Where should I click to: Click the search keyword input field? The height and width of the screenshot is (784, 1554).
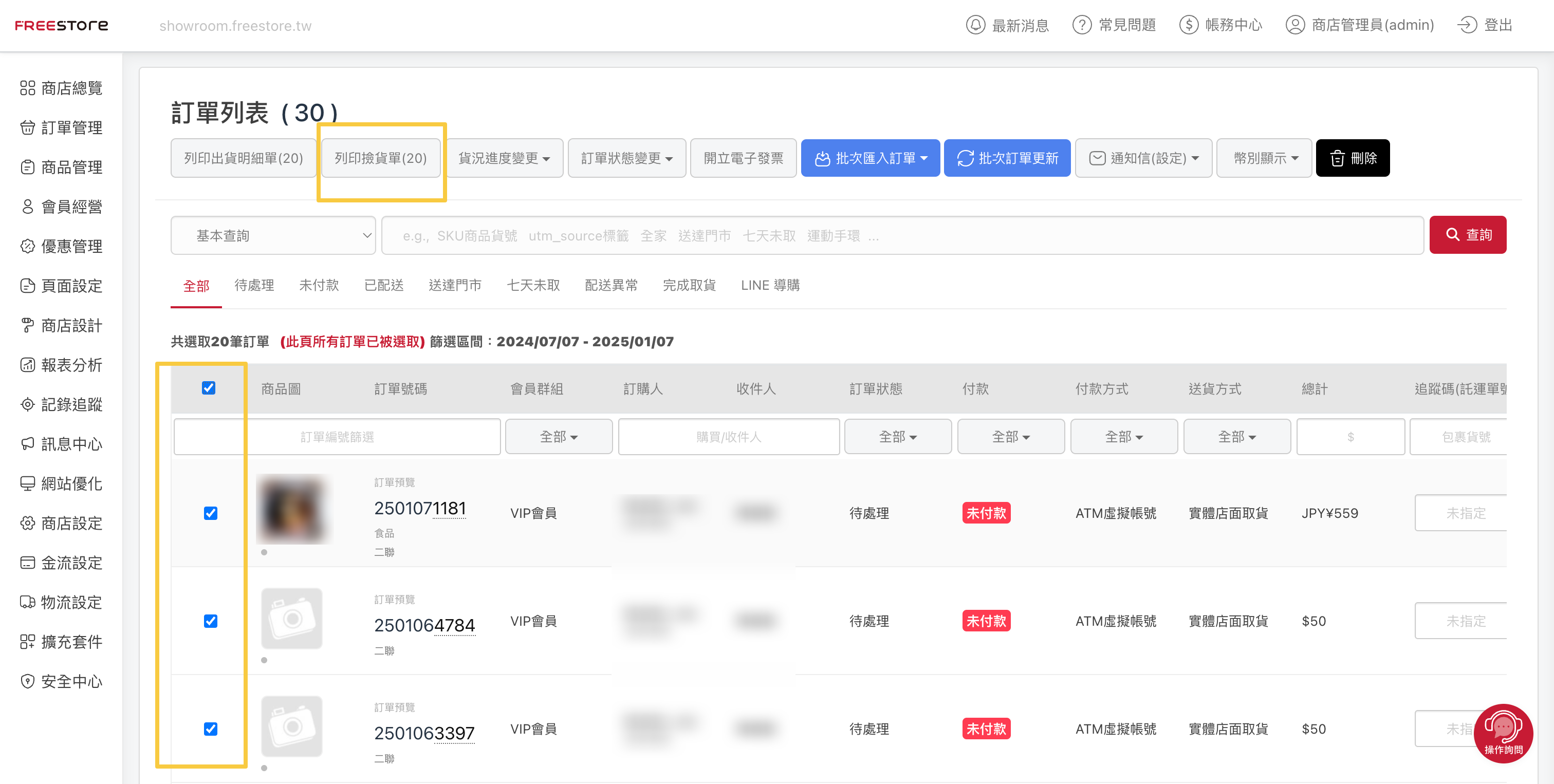coord(902,235)
